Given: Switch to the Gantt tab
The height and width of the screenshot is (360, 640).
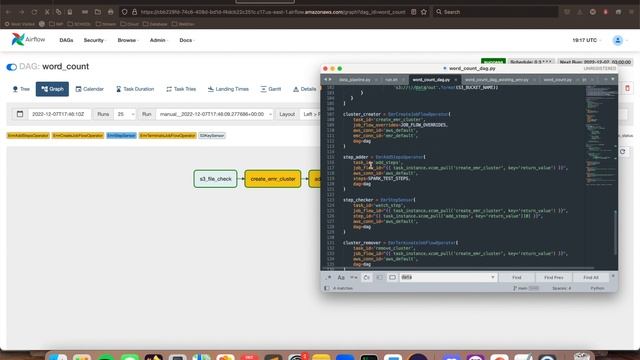Looking at the screenshot, I should point(271,89).
